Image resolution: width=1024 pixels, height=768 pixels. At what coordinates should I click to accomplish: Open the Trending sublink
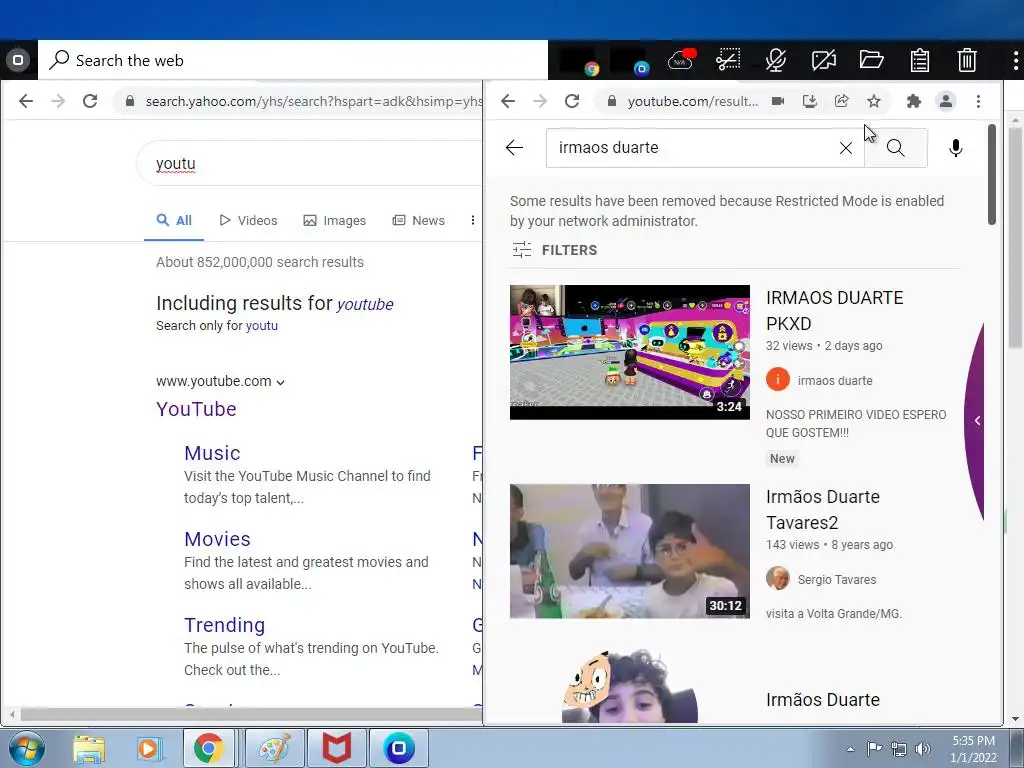coord(224,625)
